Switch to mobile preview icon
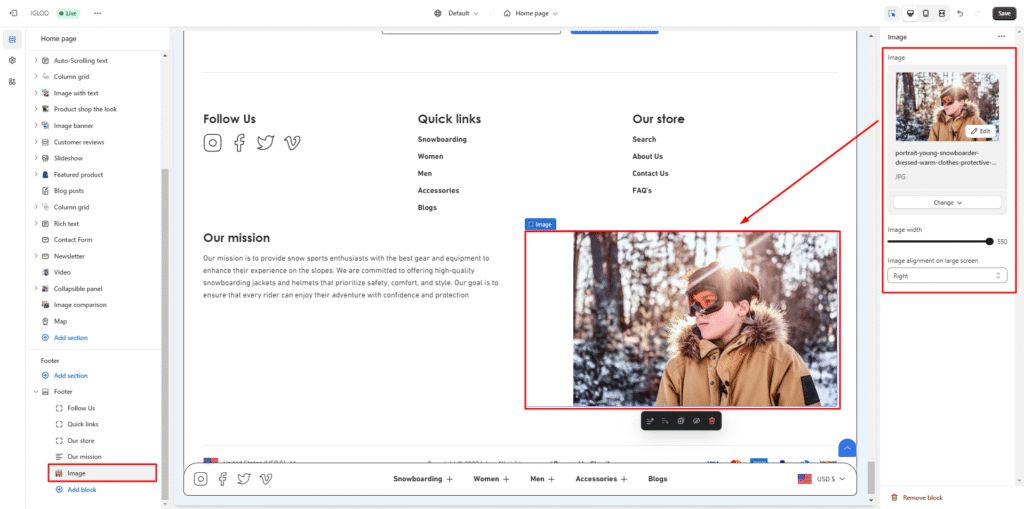This screenshot has height=509, width=1024. pos(926,13)
